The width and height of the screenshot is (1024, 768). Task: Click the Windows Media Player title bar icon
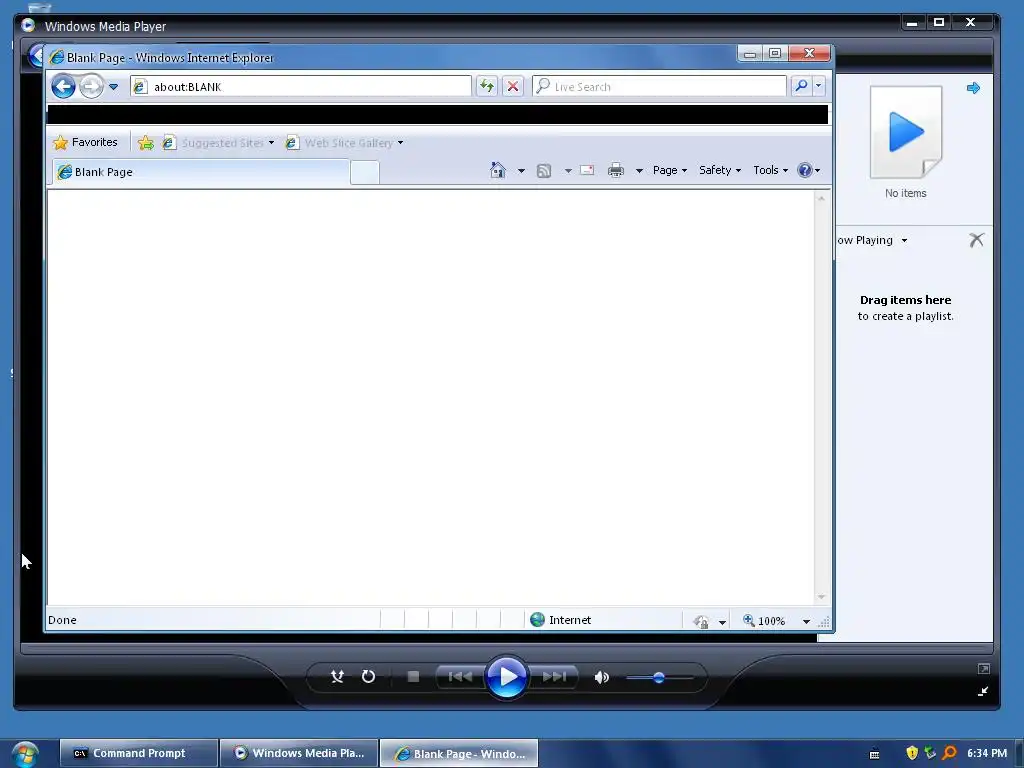tap(28, 25)
